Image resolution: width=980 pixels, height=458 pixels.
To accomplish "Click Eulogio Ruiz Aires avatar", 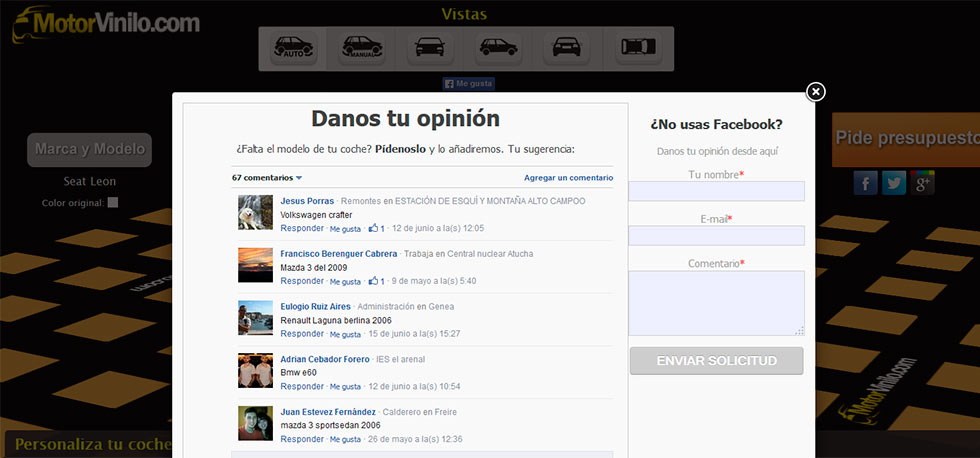I will coord(255,318).
